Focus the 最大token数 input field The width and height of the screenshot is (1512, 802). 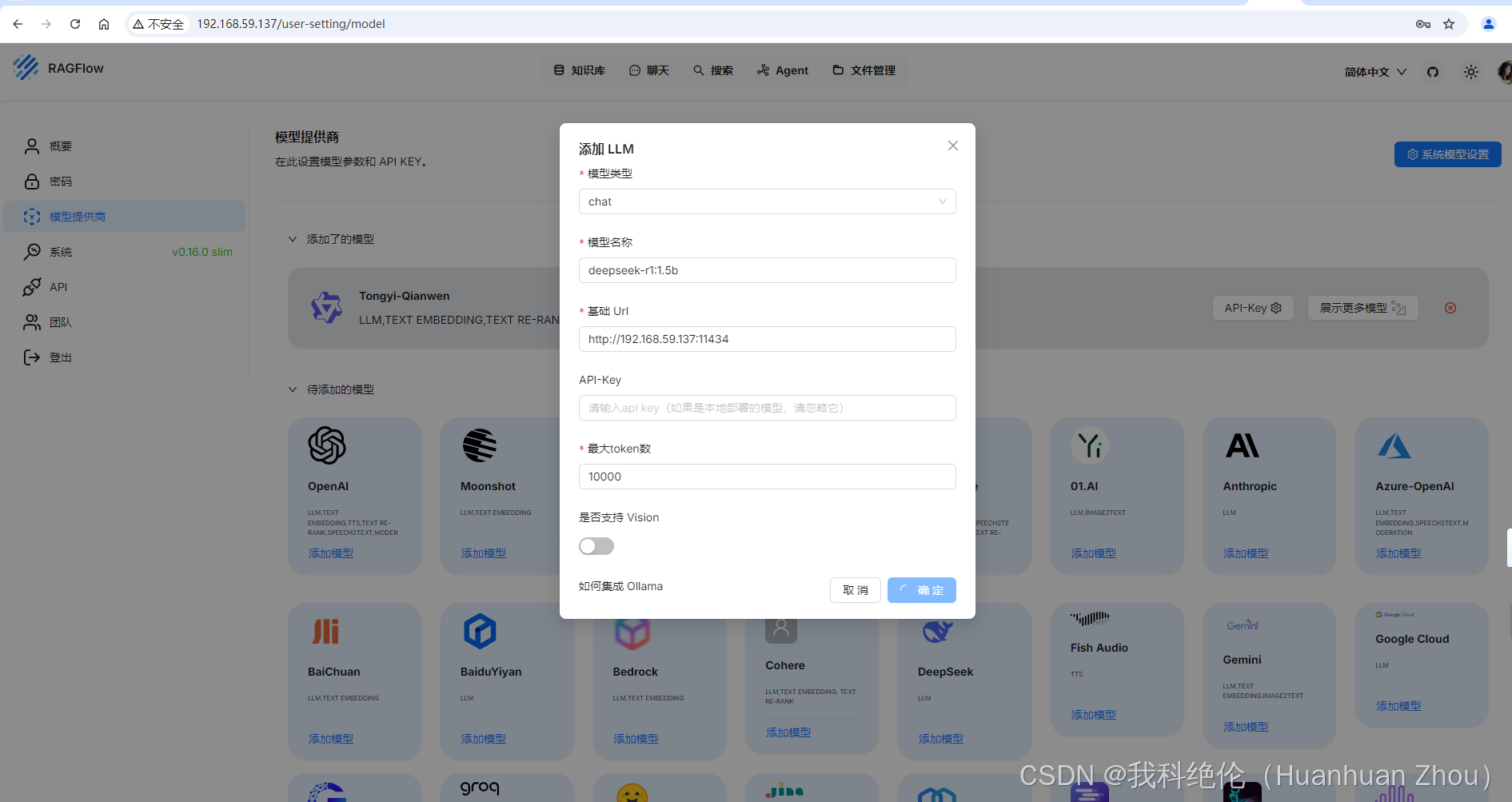[768, 477]
